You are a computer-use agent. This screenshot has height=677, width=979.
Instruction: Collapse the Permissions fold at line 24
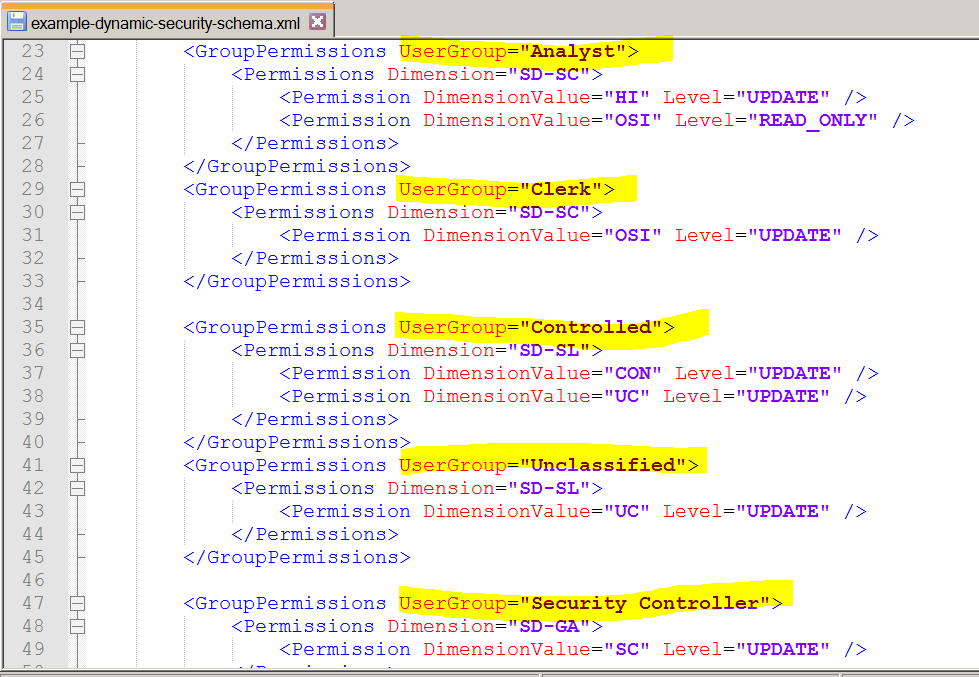(78, 74)
